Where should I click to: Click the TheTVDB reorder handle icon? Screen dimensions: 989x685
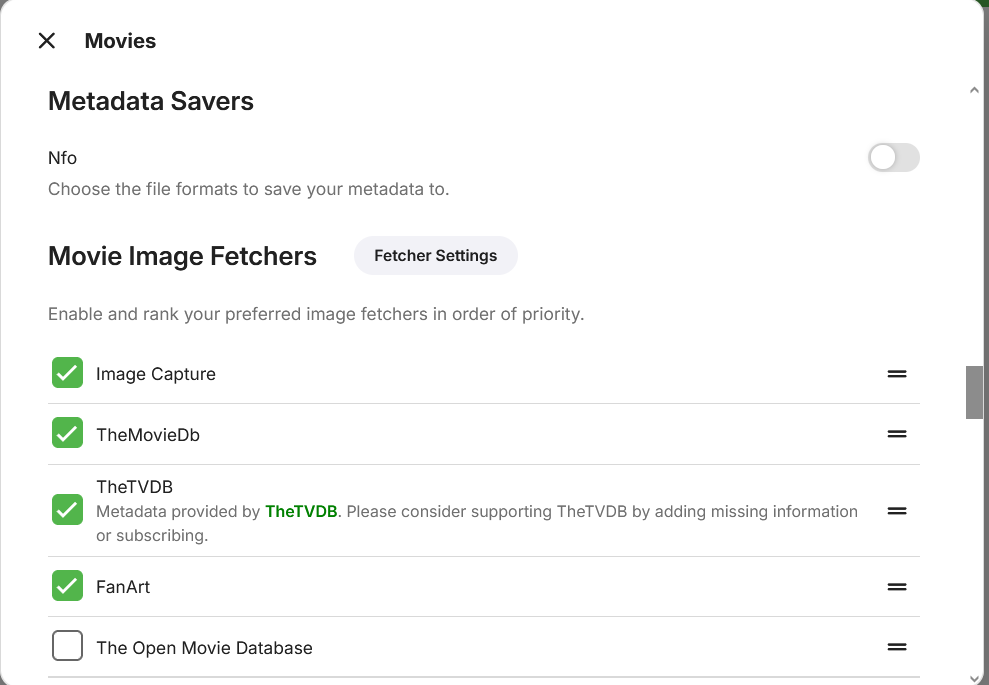point(897,511)
